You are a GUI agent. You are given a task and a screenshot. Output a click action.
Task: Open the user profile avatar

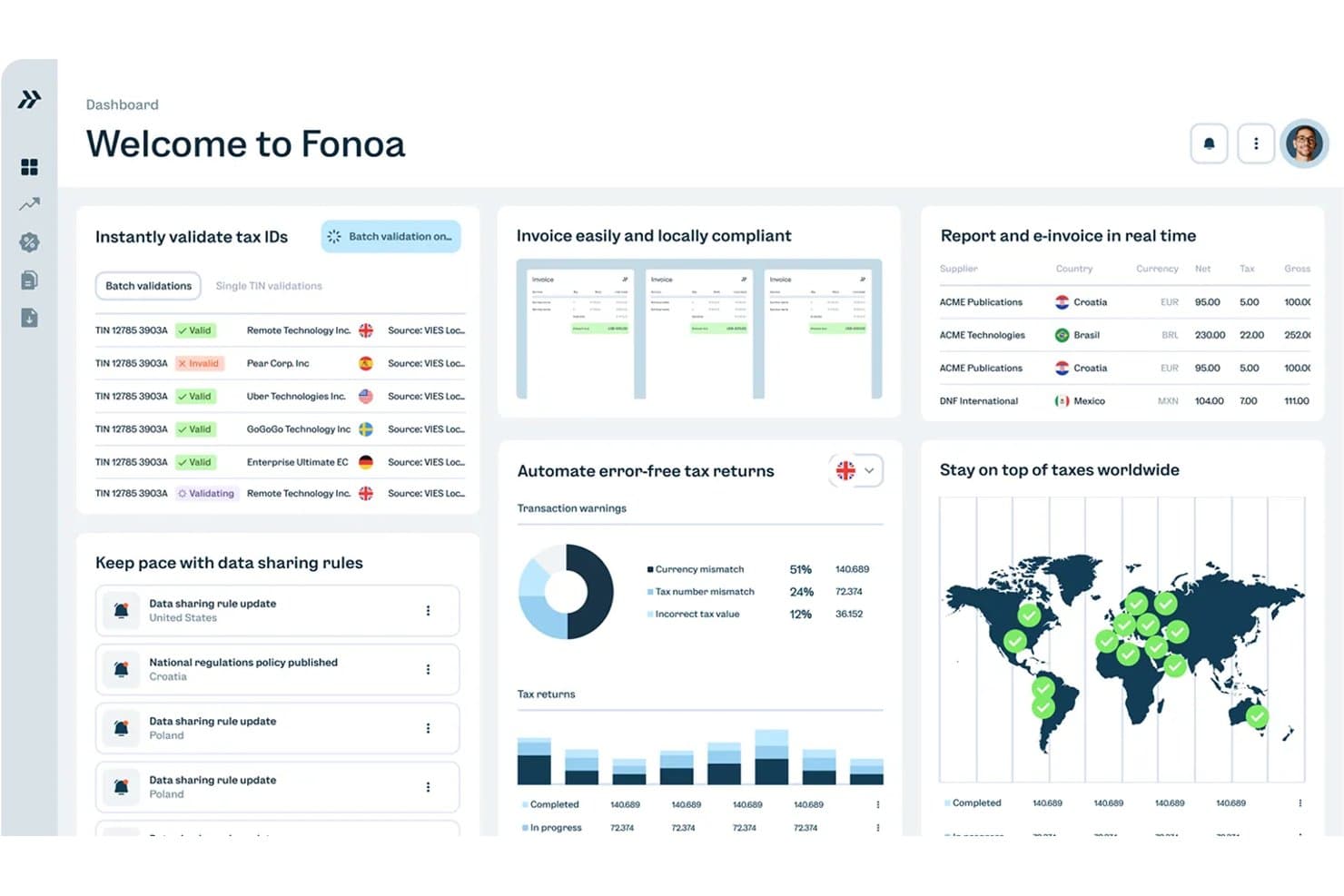click(1305, 143)
